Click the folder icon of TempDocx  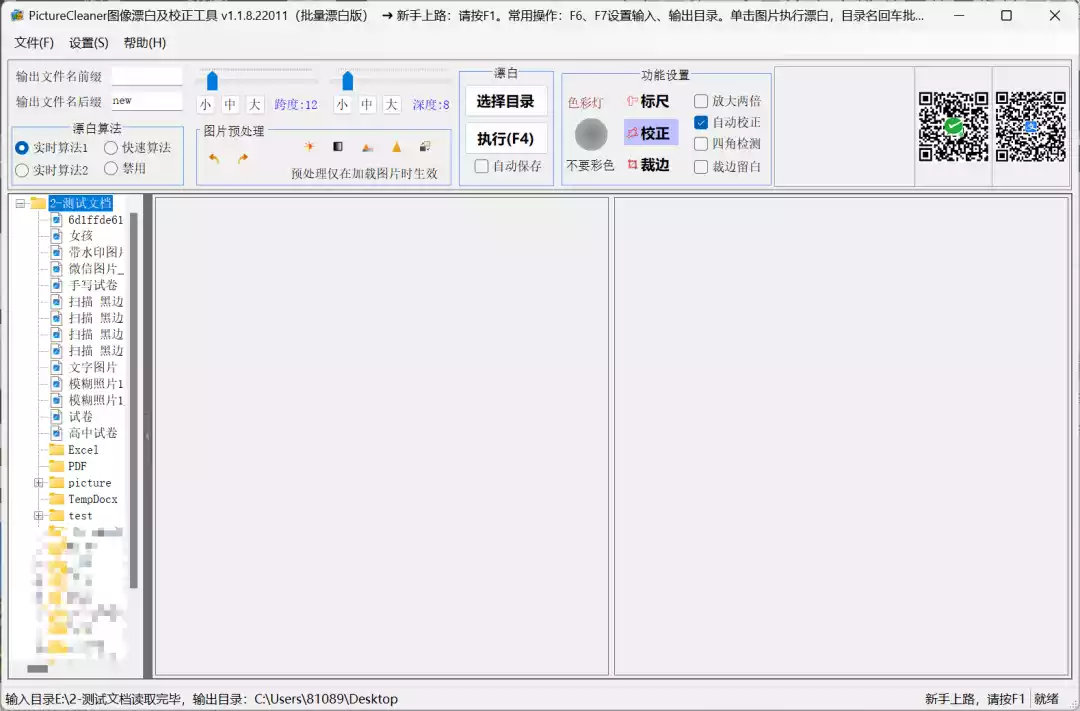pos(56,499)
